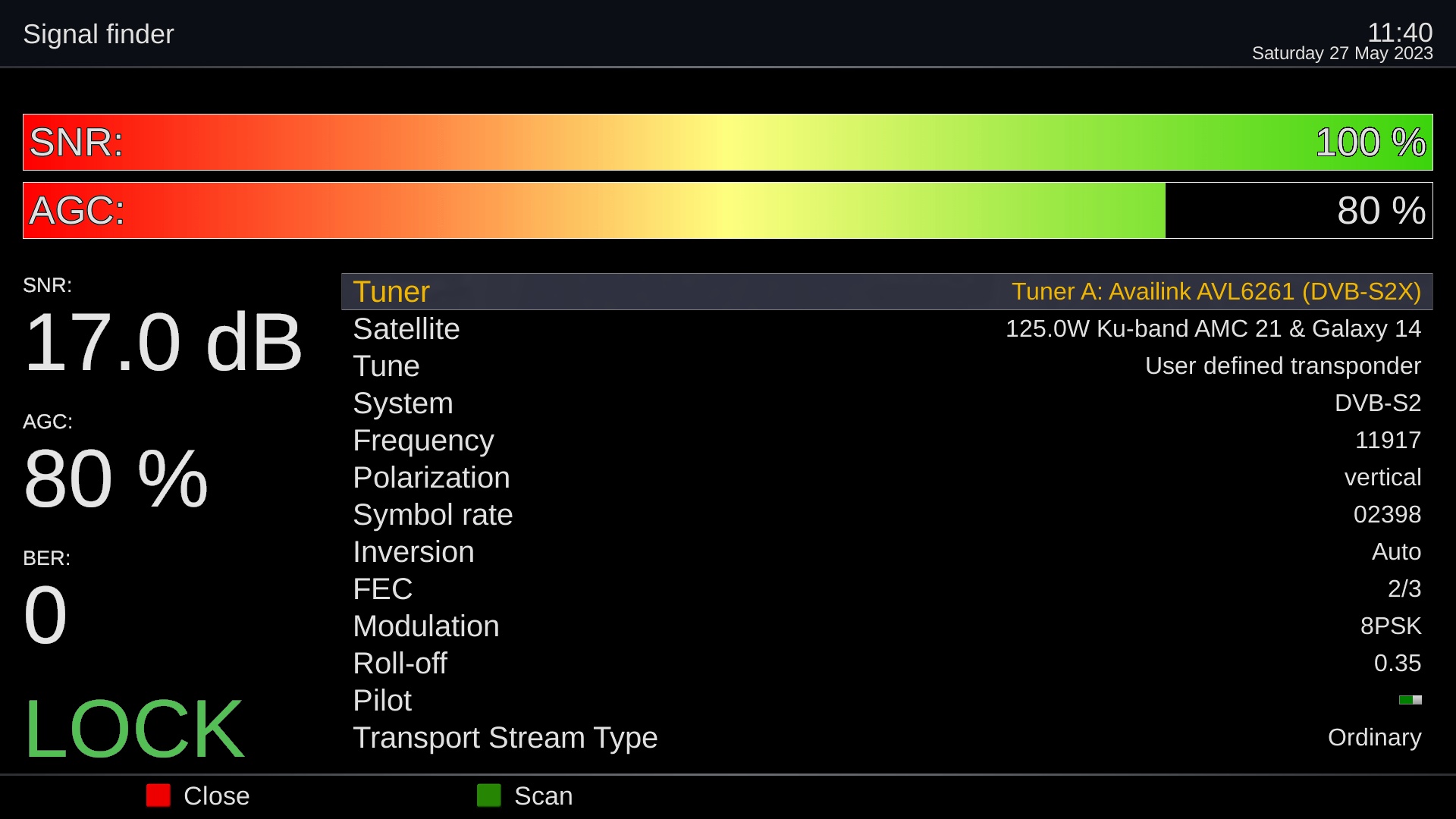Click the green Scan button icon
1456x819 pixels.
pos(489,795)
